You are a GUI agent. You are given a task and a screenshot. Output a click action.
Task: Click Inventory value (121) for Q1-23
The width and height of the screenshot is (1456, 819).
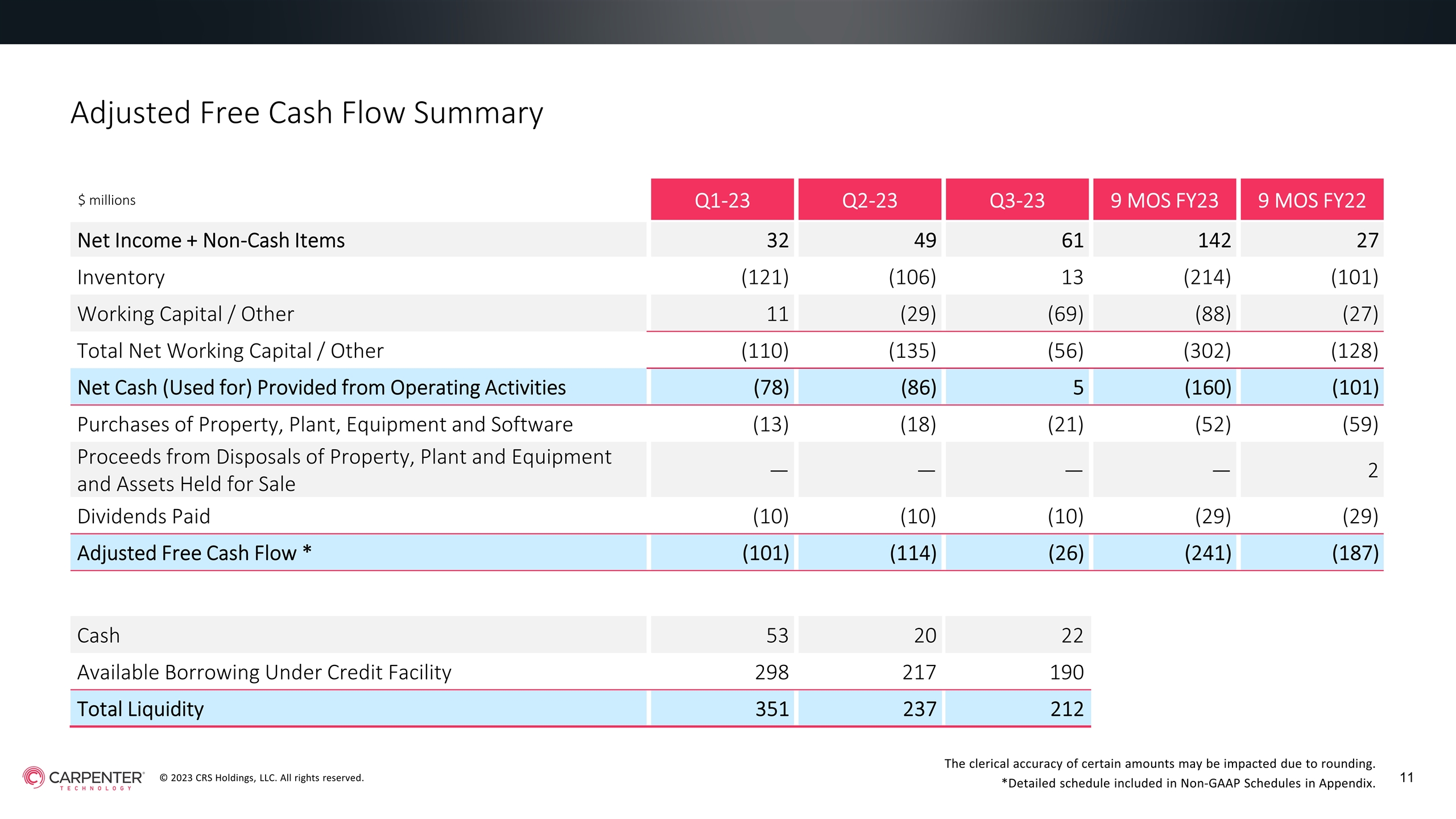coord(765,278)
